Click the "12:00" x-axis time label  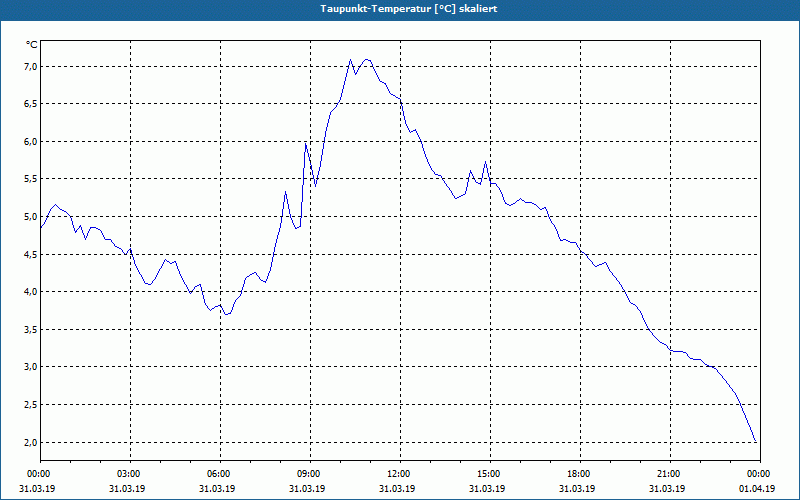[x=400, y=474]
